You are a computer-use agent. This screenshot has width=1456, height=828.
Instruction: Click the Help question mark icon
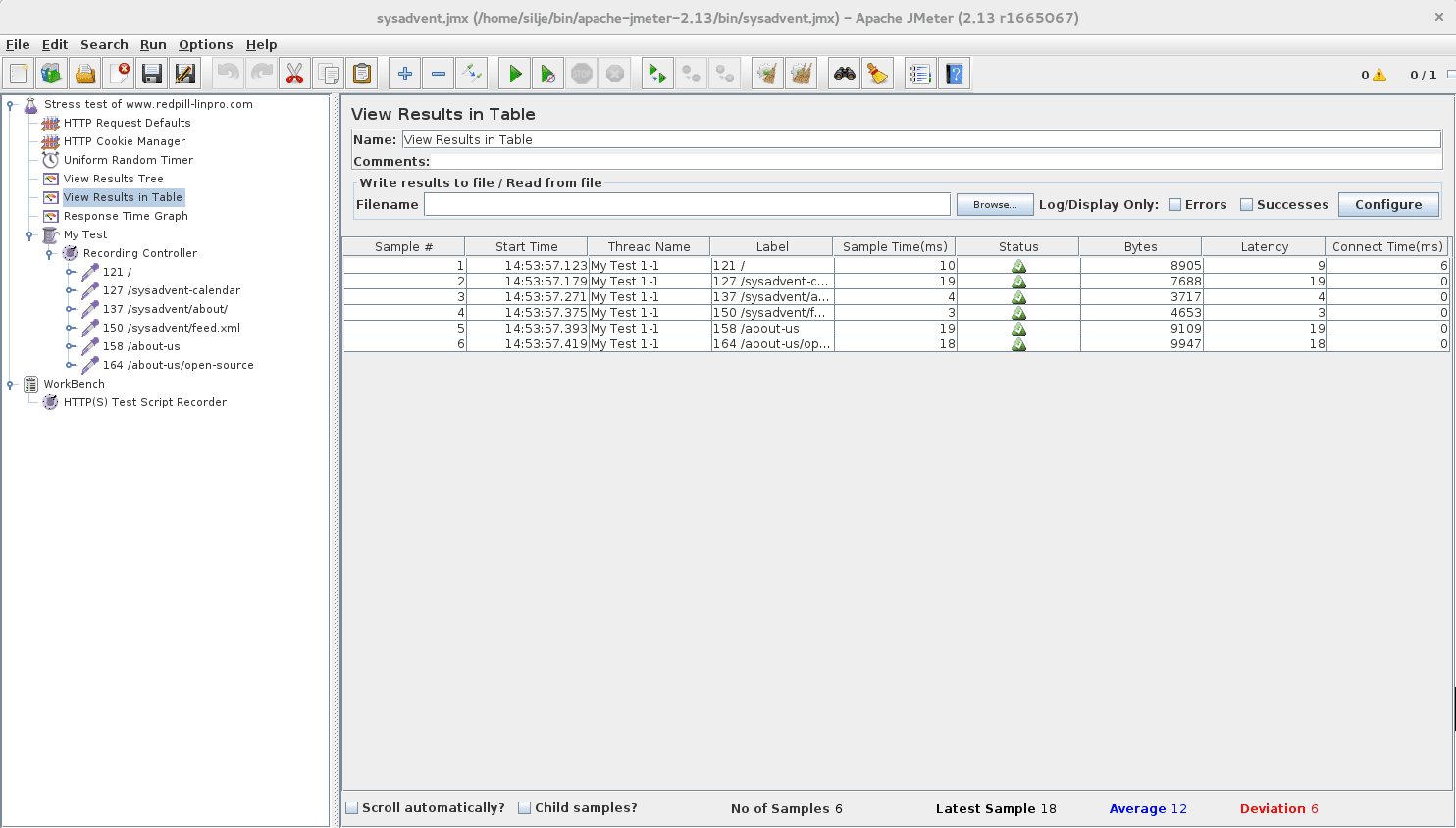(x=954, y=74)
